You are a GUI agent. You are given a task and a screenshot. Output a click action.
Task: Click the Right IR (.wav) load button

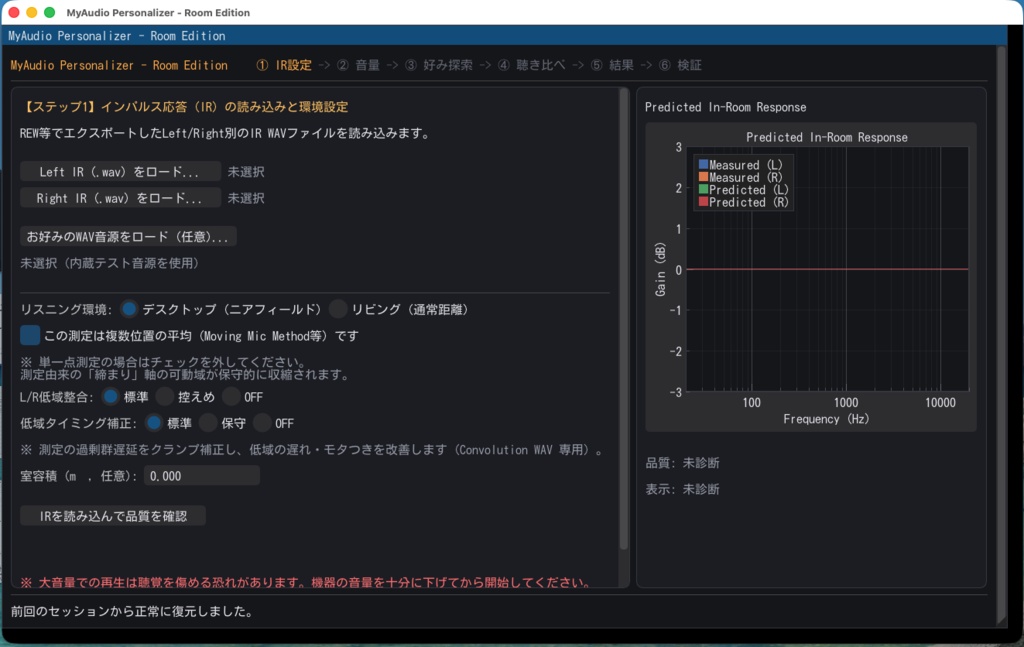[x=120, y=198]
